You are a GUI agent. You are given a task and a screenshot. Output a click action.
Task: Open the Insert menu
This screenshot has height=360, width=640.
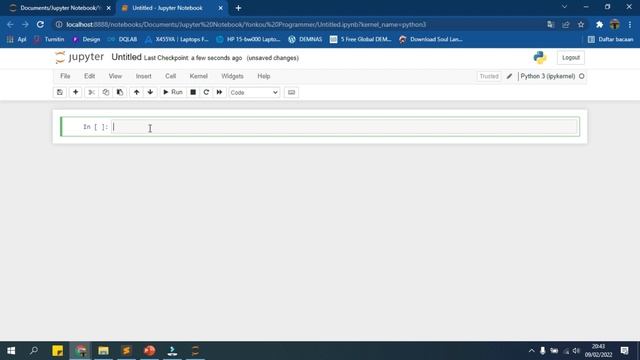pyautogui.click(x=144, y=76)
